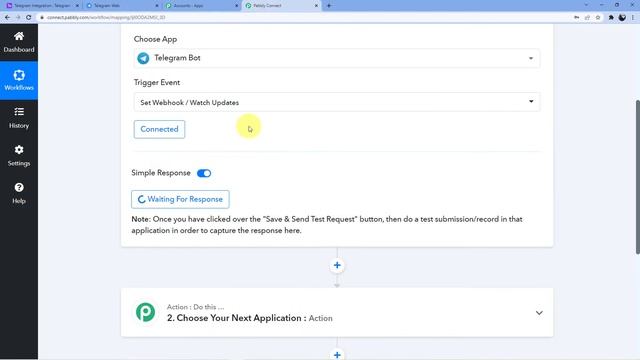
Task: Open the Help section
Action: pos(19,193)
